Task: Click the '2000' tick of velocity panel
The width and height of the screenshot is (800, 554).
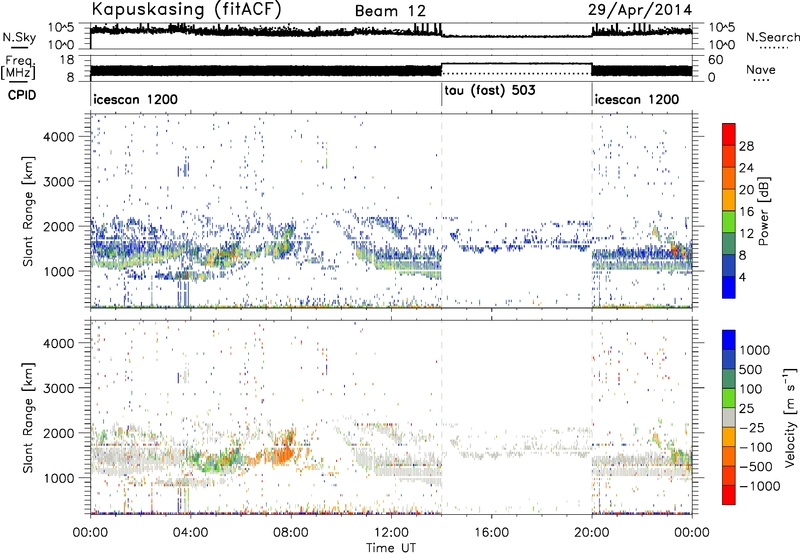Action: pyautogui.click(x=58, y=433)
